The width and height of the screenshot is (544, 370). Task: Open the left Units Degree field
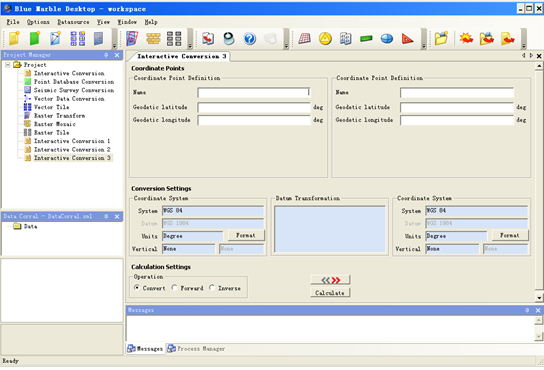pyautogui.click(x=193, y=236)
